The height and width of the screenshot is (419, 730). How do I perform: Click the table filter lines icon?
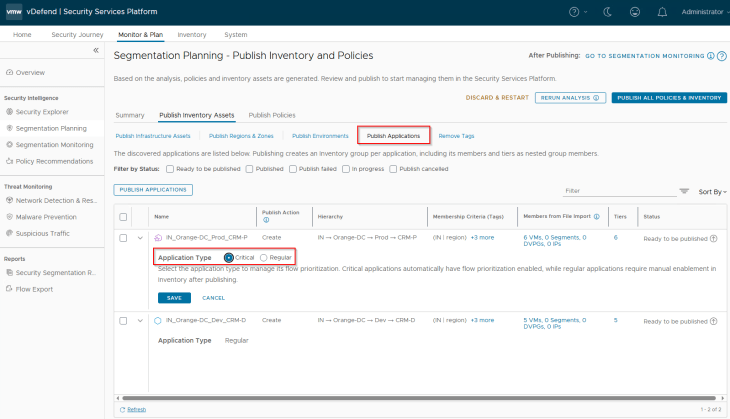[x=684, y=190]
